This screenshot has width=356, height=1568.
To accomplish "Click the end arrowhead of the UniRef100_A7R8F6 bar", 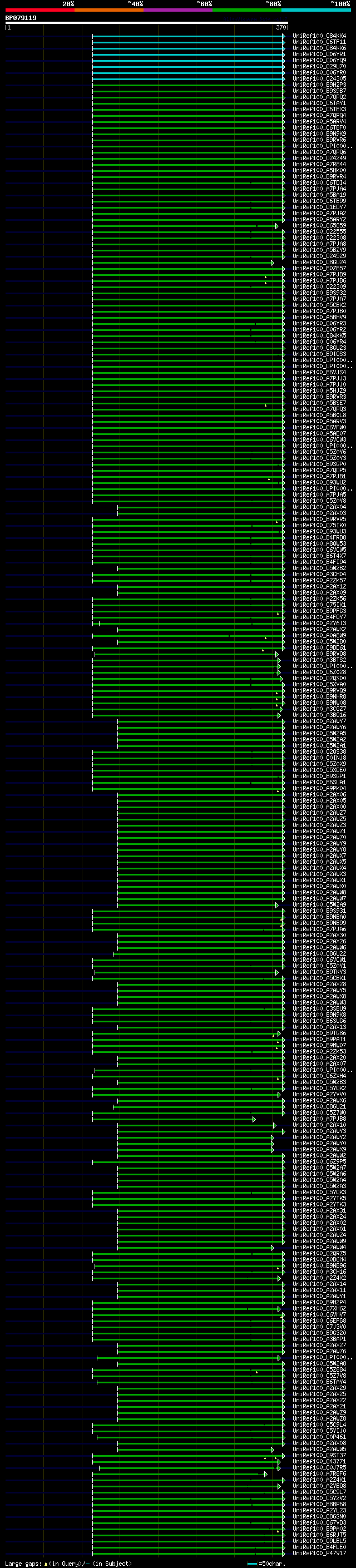I will pyautogui.click(x=266, y=1474).
